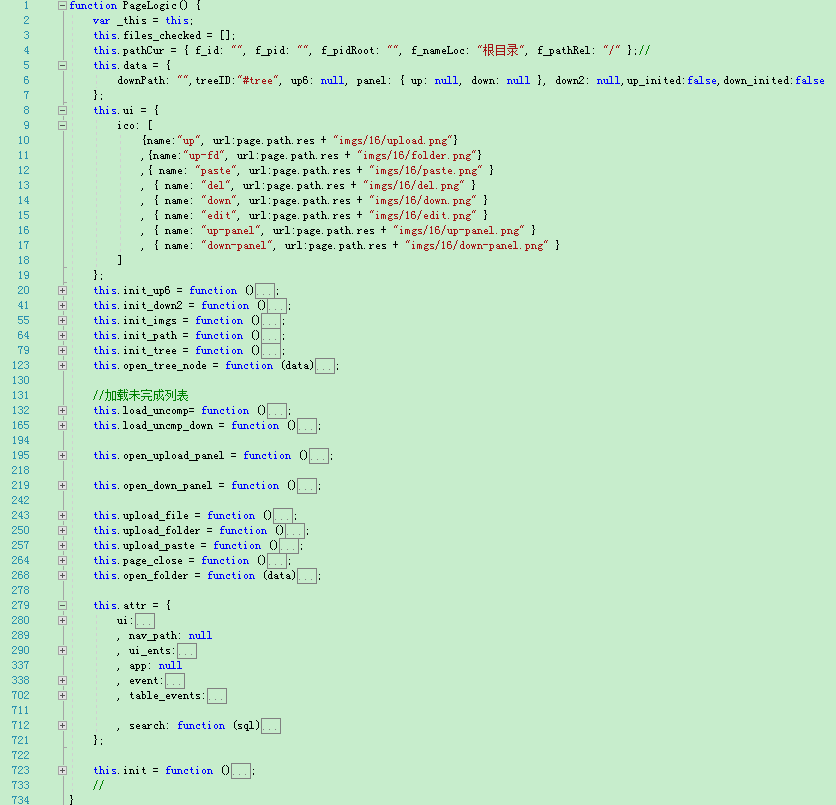Expand the page_close function
This screenshot has width=836, height=805.
click(x=62, y=560)
